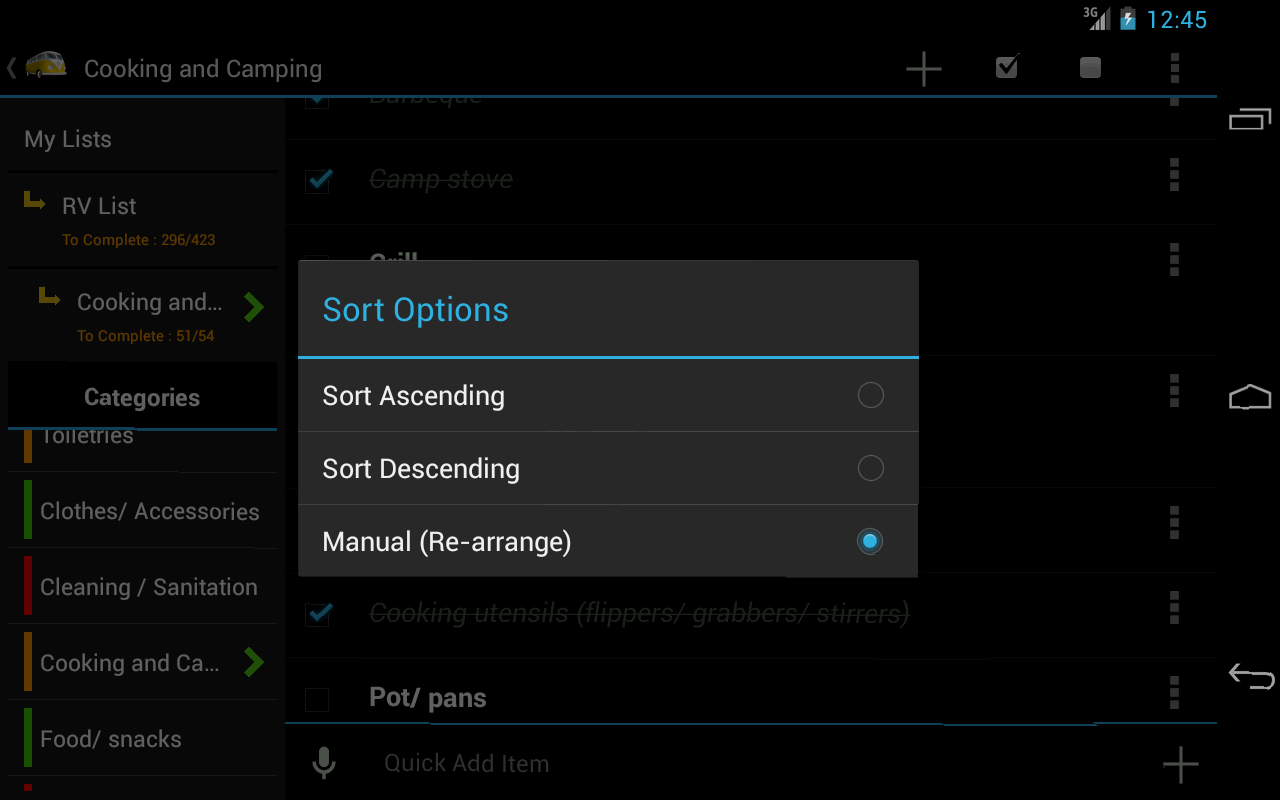Tap the check all items icon
This screenshot has width=1280, height=800.
1007,67
